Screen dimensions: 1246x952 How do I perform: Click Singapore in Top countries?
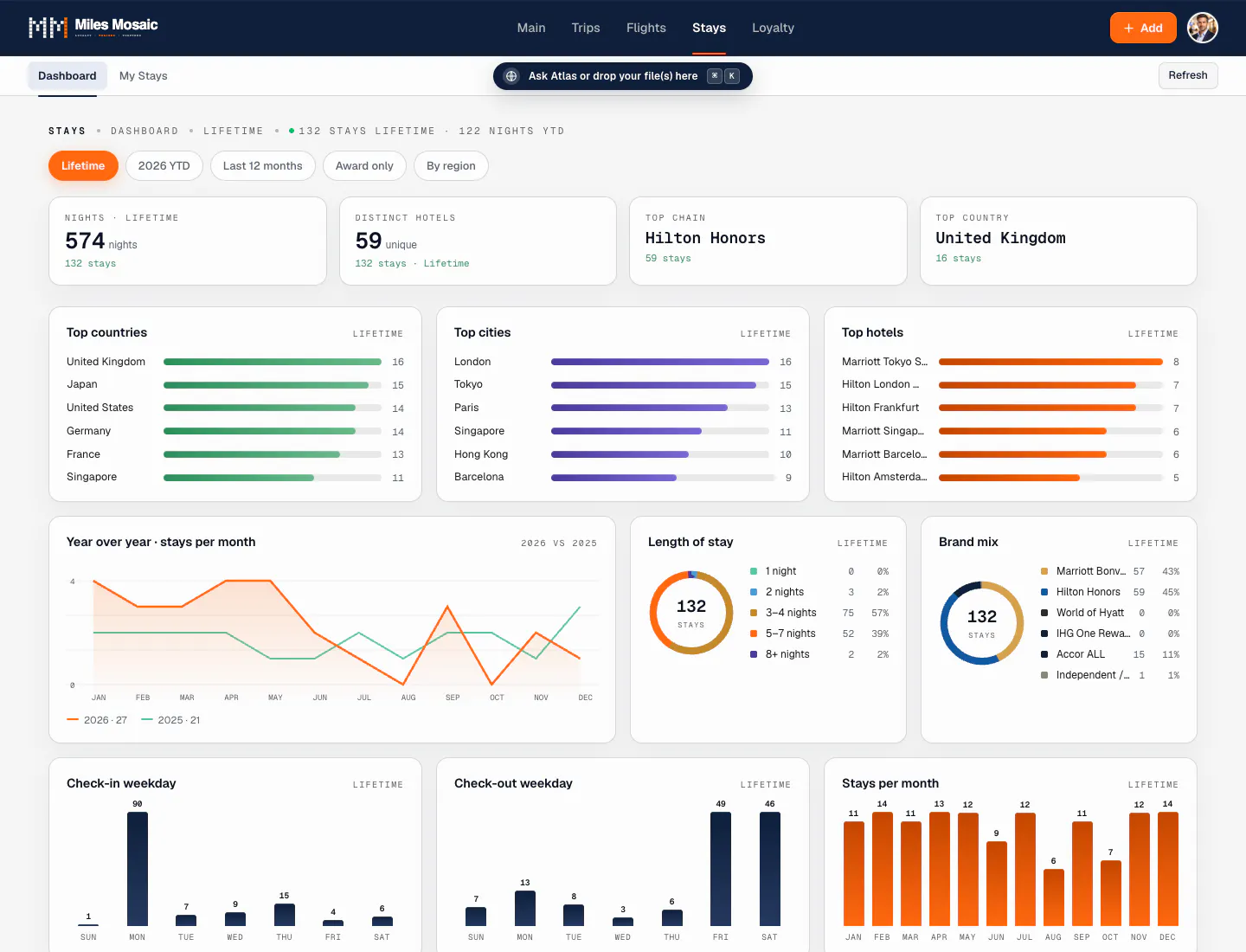click(x=235, y=477)
